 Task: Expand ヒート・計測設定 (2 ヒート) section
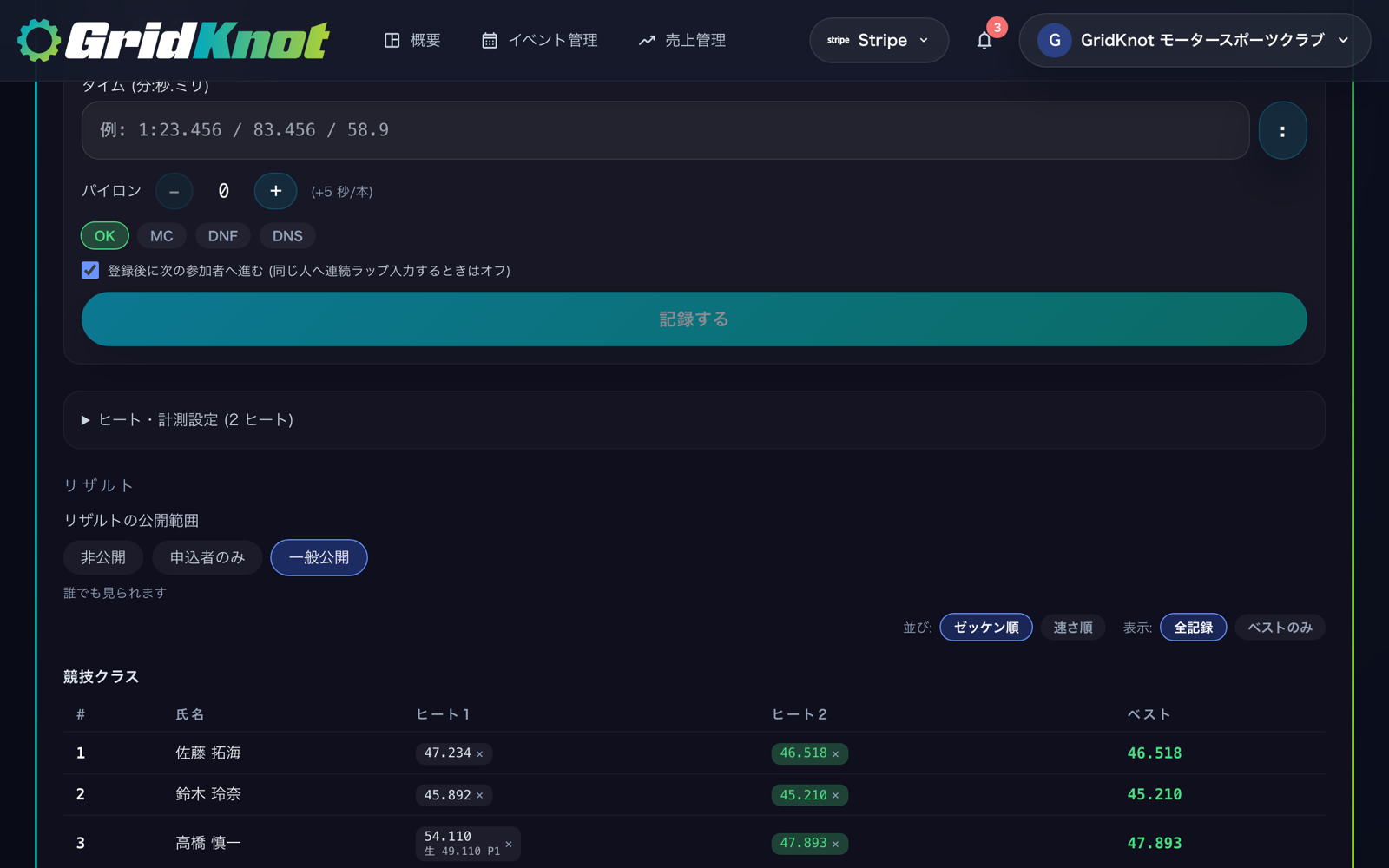click(694, 420)
